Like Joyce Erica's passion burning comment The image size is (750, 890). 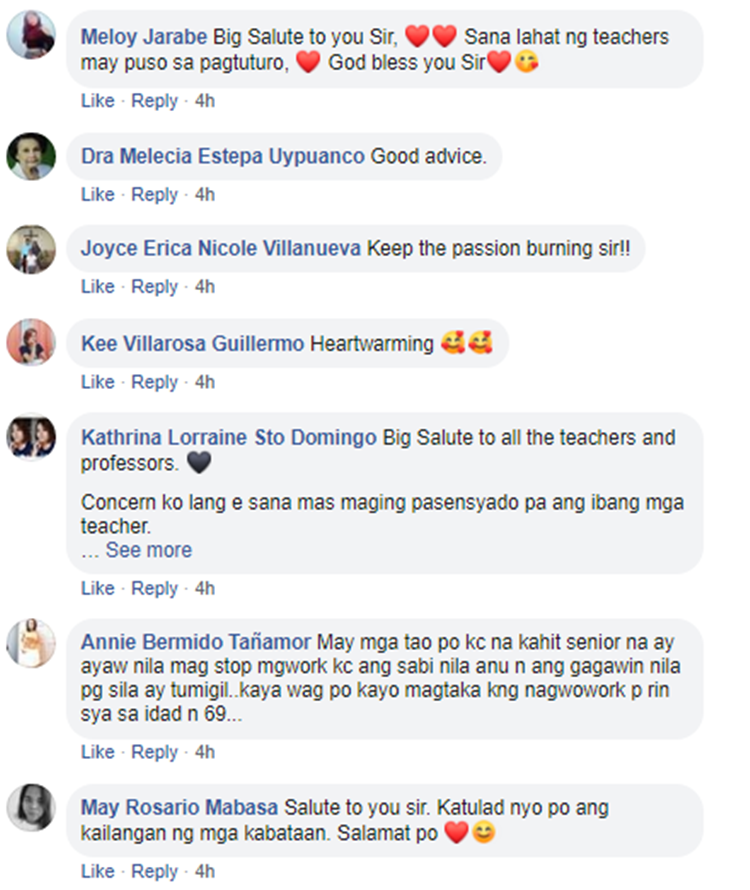pos(98,287)
